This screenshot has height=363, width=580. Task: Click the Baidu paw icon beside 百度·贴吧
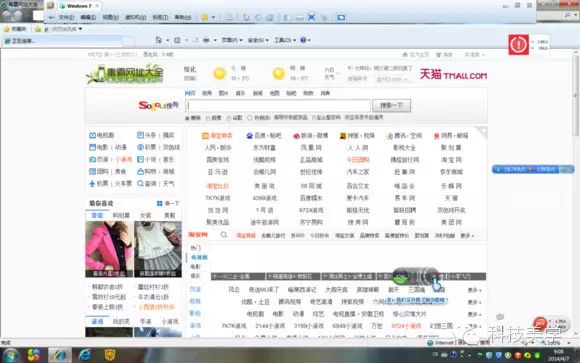250,136
